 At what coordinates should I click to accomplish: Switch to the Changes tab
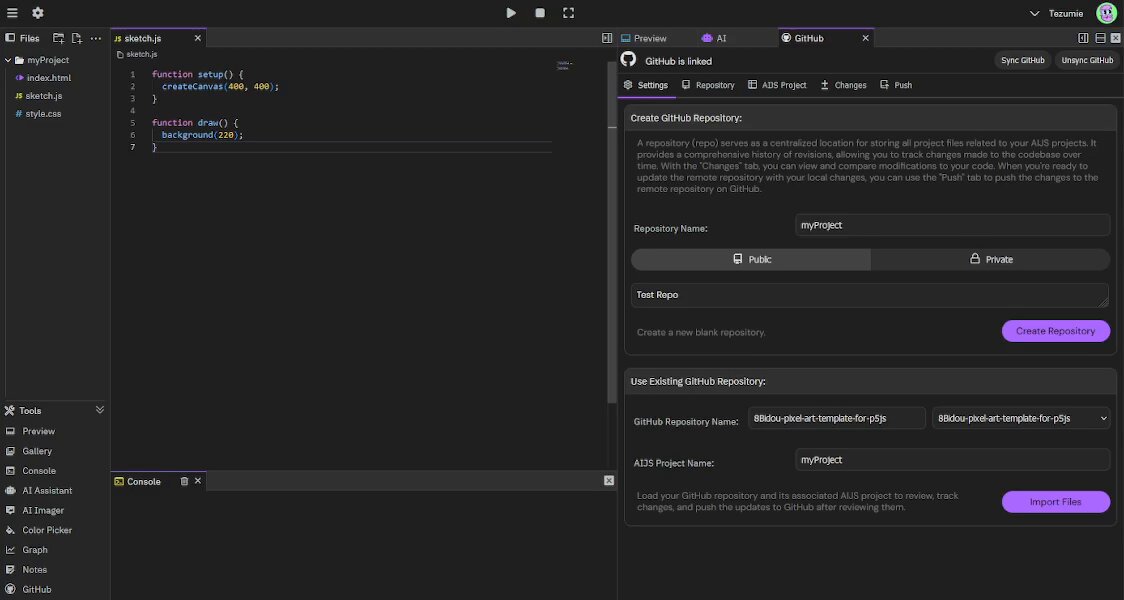coord(844,85)
